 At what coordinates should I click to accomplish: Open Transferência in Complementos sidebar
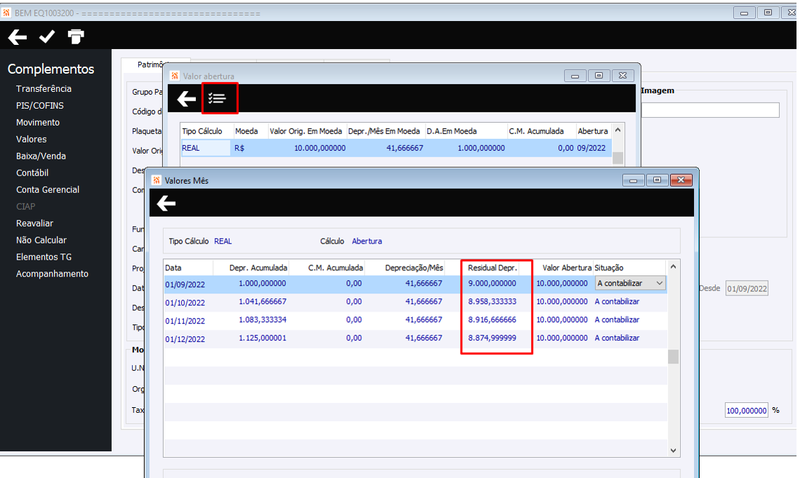pos(43,89)
